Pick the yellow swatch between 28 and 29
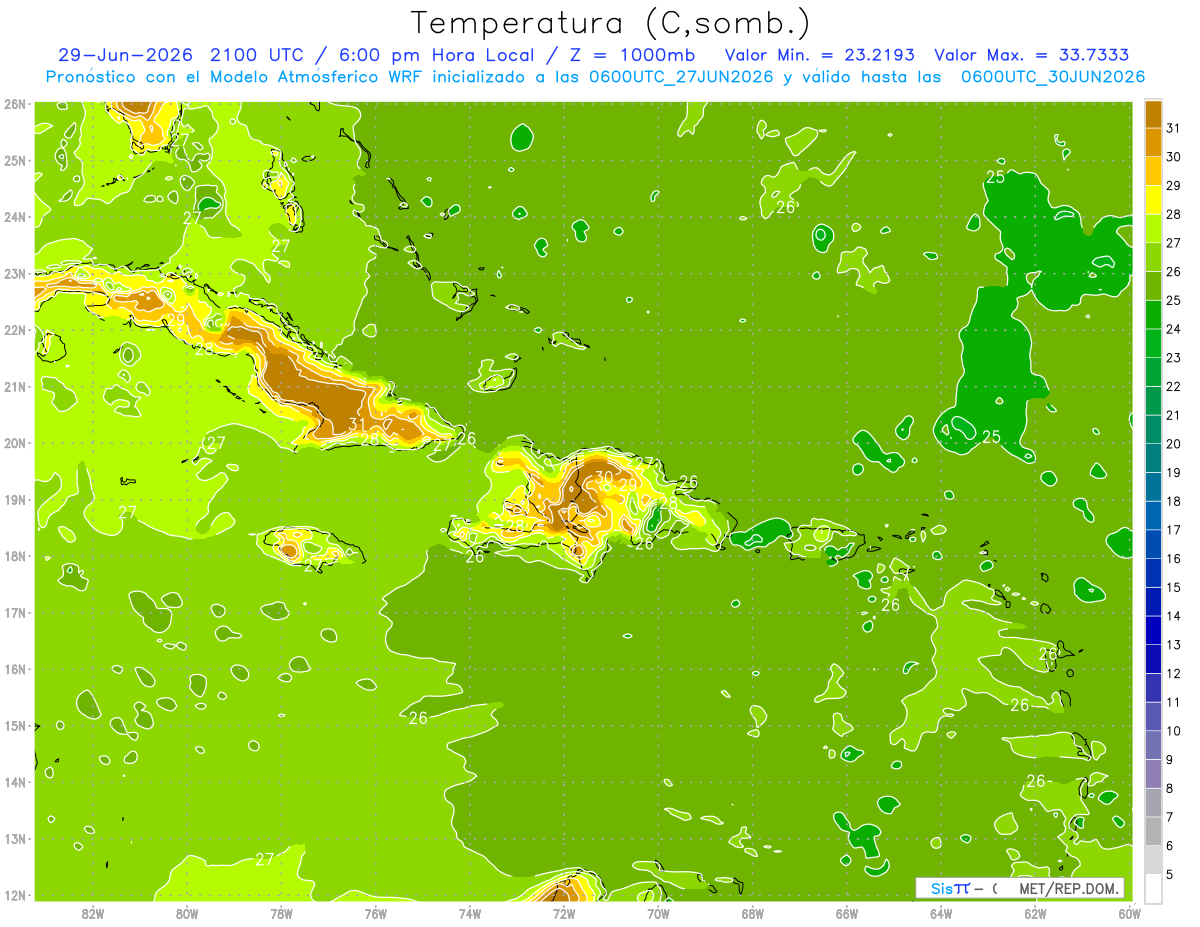1200x927 pixels. (x=1153, y=200)
